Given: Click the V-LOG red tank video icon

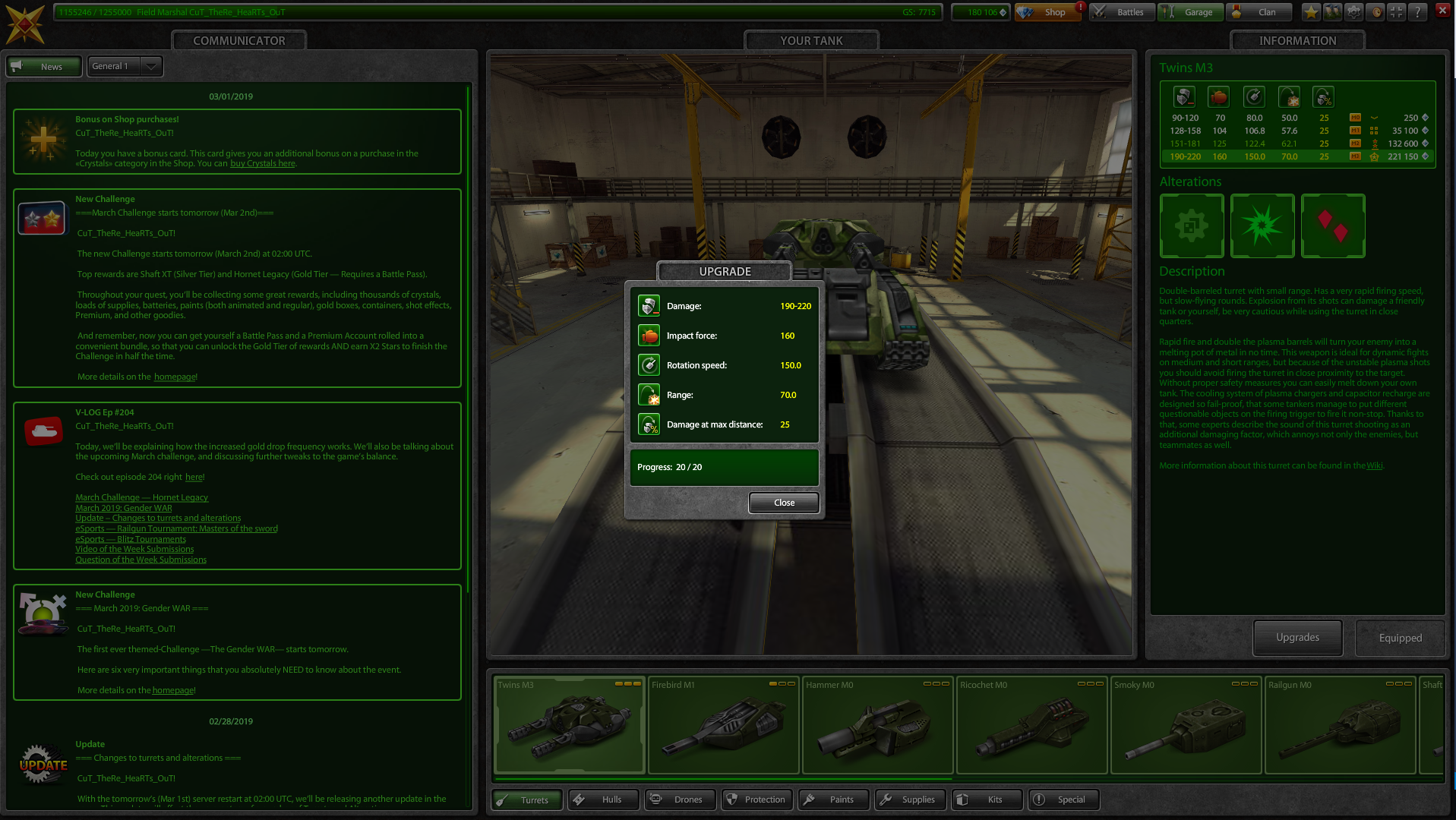Looking at the screenshot, I should (x=43, y=431).
